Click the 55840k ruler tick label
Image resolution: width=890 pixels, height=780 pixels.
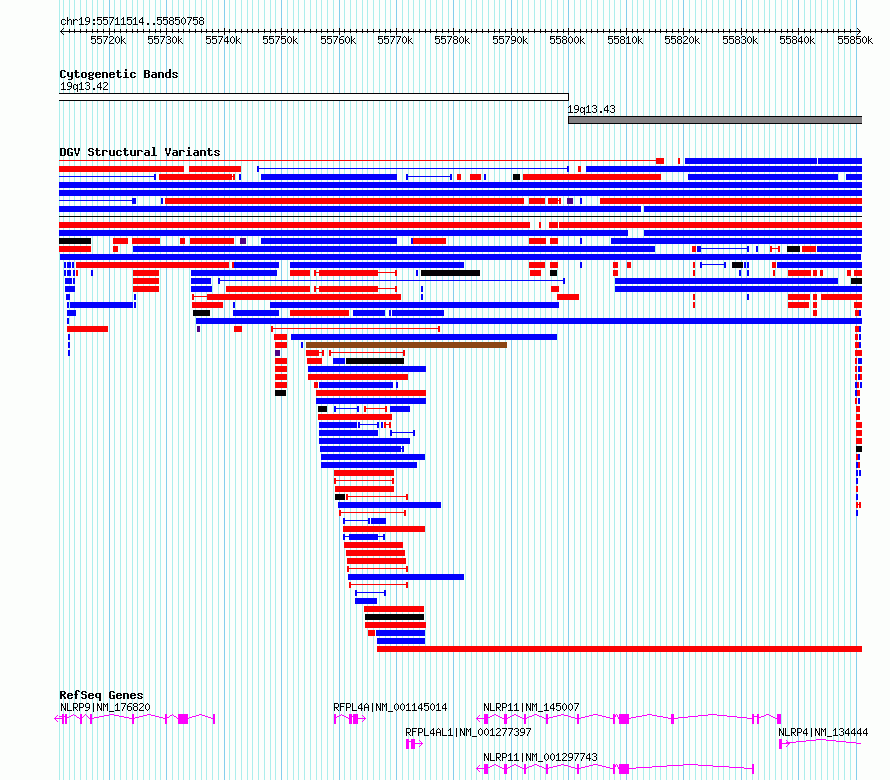(797, 40)
